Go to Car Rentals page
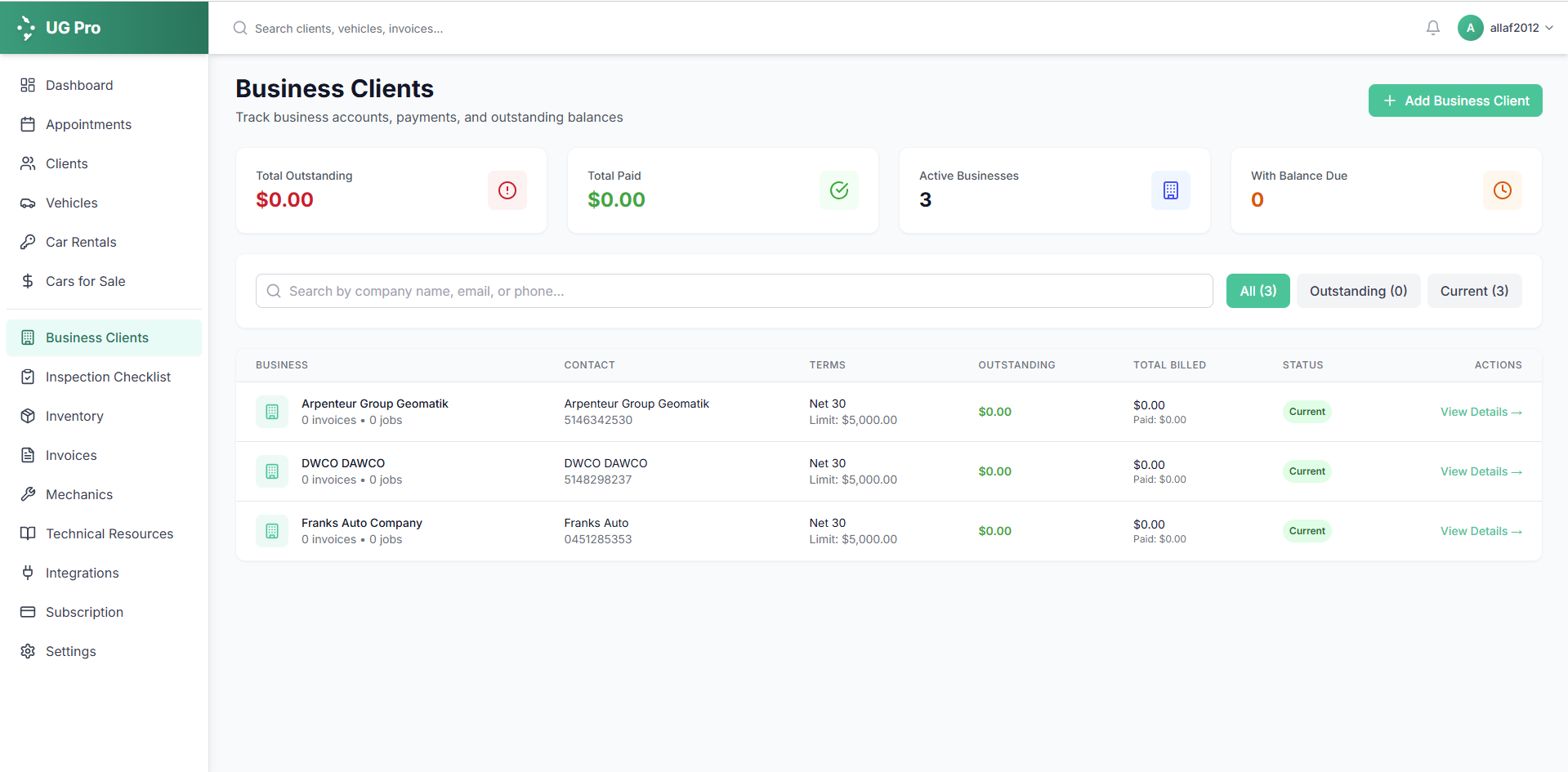Image resolution: width=1568 pixels, height=772 pixels. point(81,242)
